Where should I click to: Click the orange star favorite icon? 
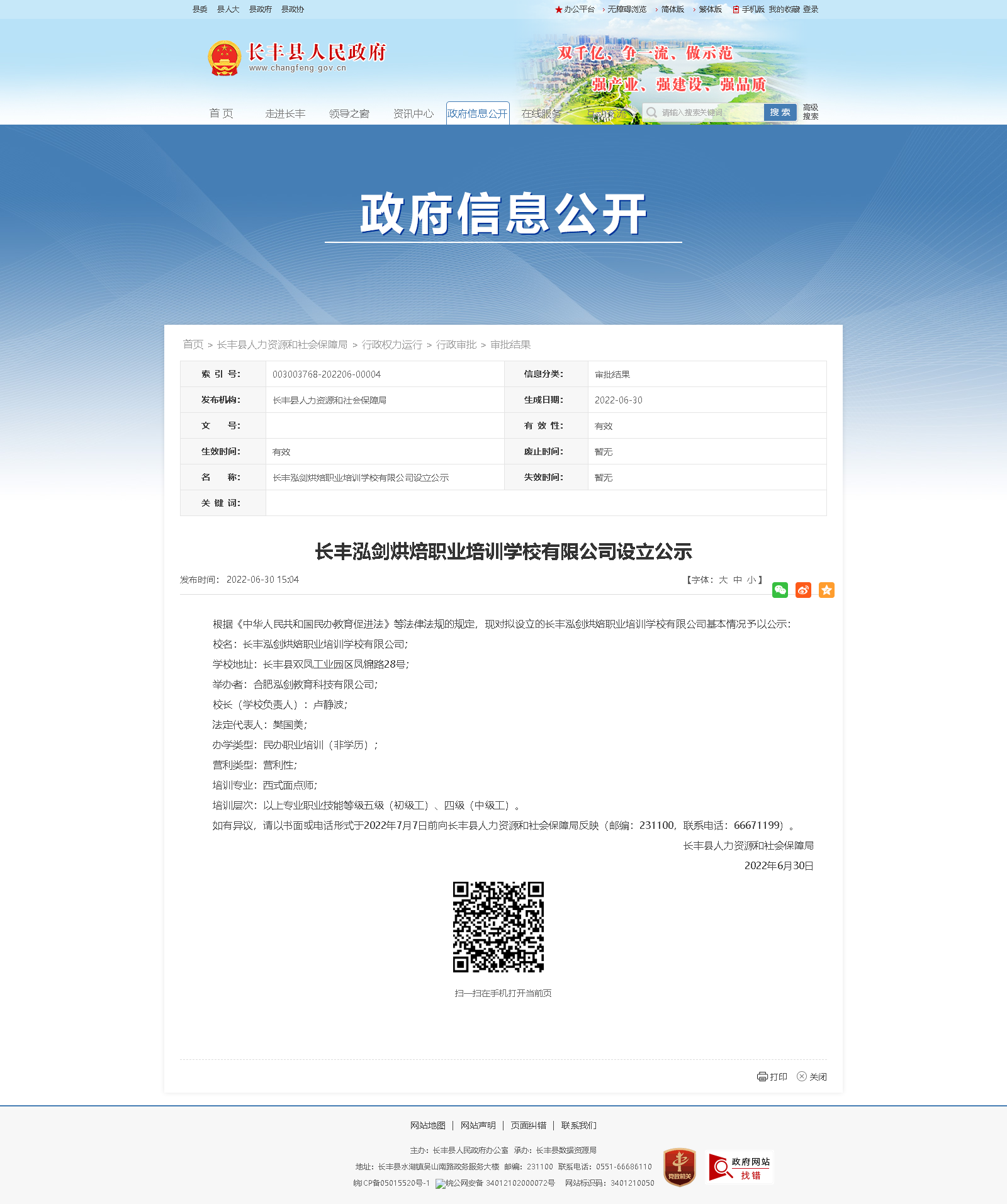pyautogui.click(x=826, y=590)
